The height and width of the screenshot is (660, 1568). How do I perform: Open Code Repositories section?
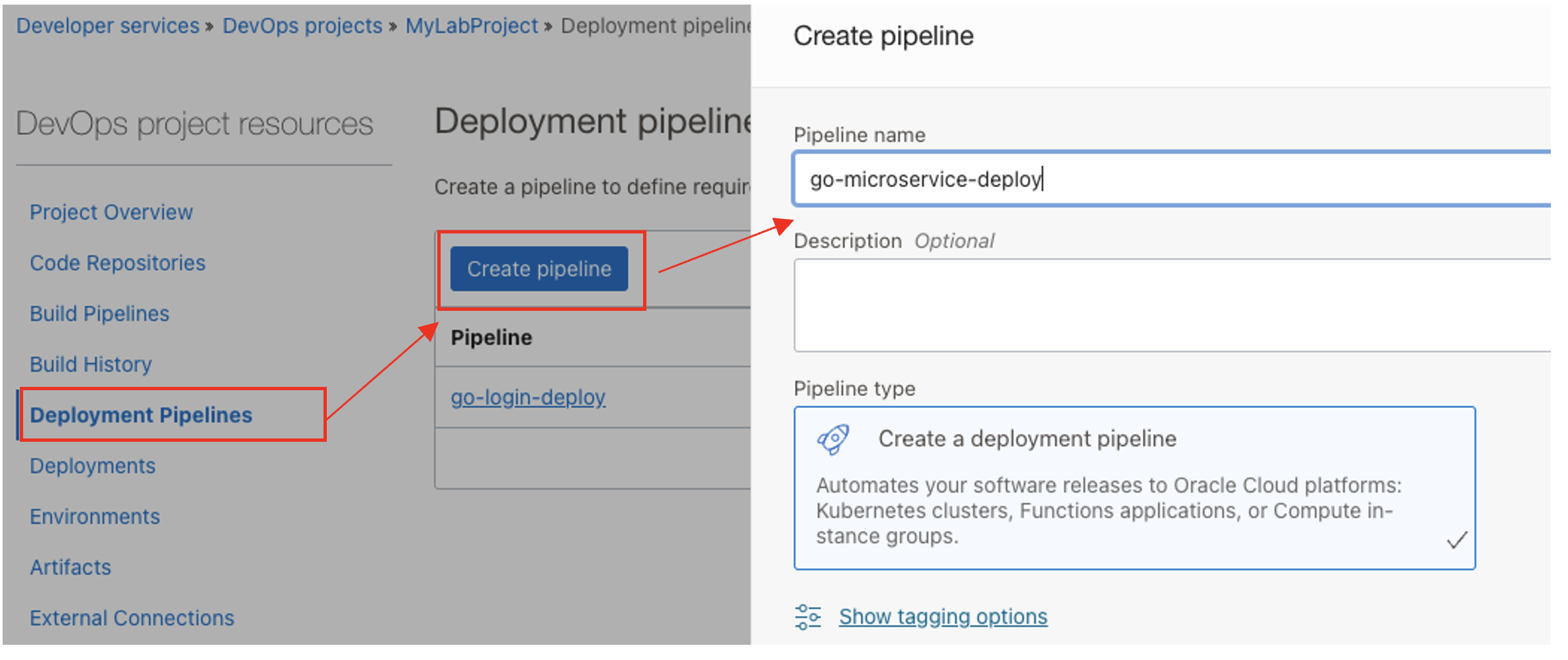click(116, 263)
